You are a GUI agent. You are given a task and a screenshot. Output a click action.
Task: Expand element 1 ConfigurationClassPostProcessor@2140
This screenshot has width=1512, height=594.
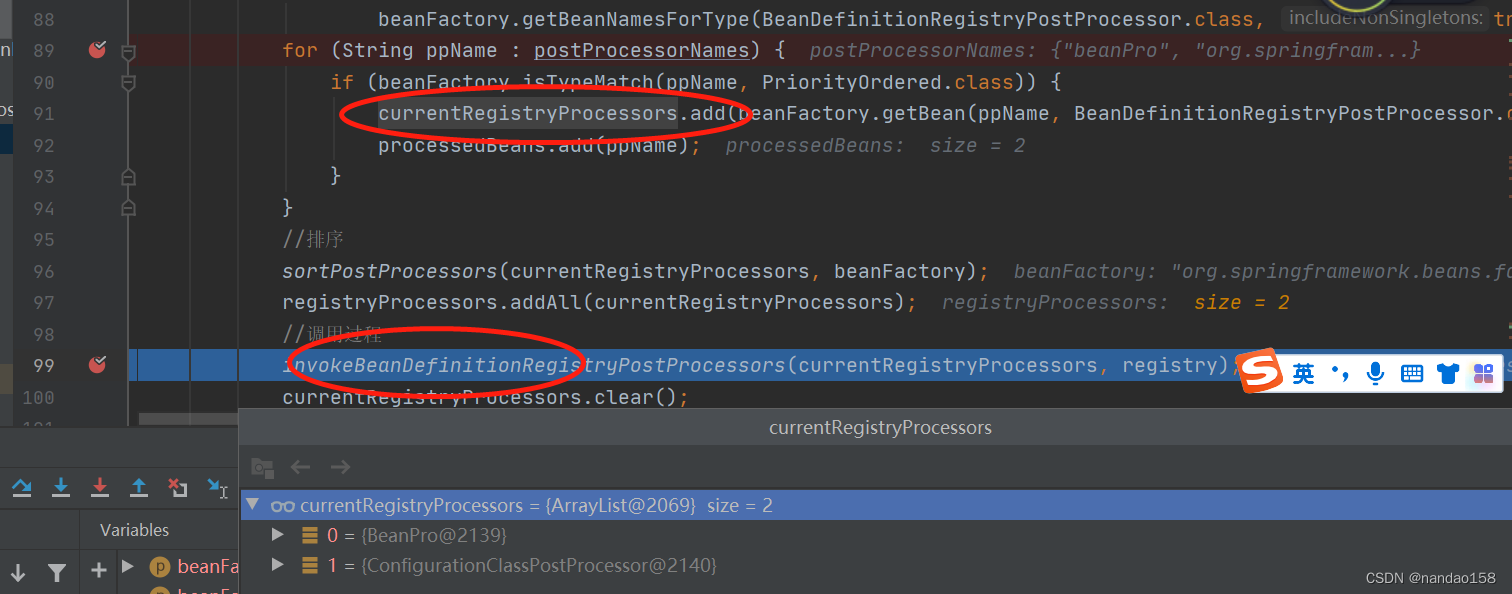coord(278,565)
